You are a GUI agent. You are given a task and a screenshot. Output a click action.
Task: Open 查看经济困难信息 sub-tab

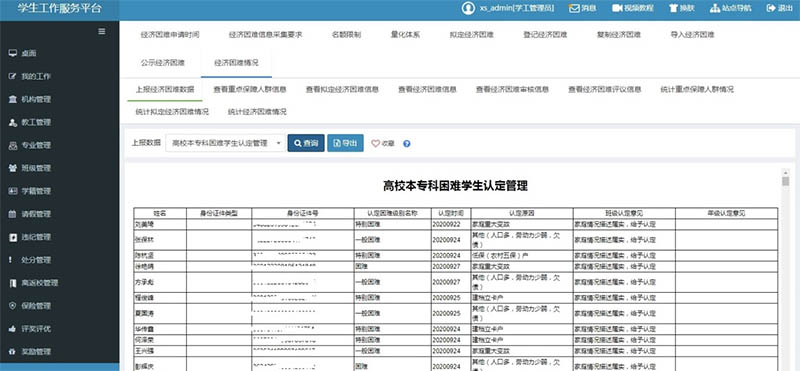point(428,89)
